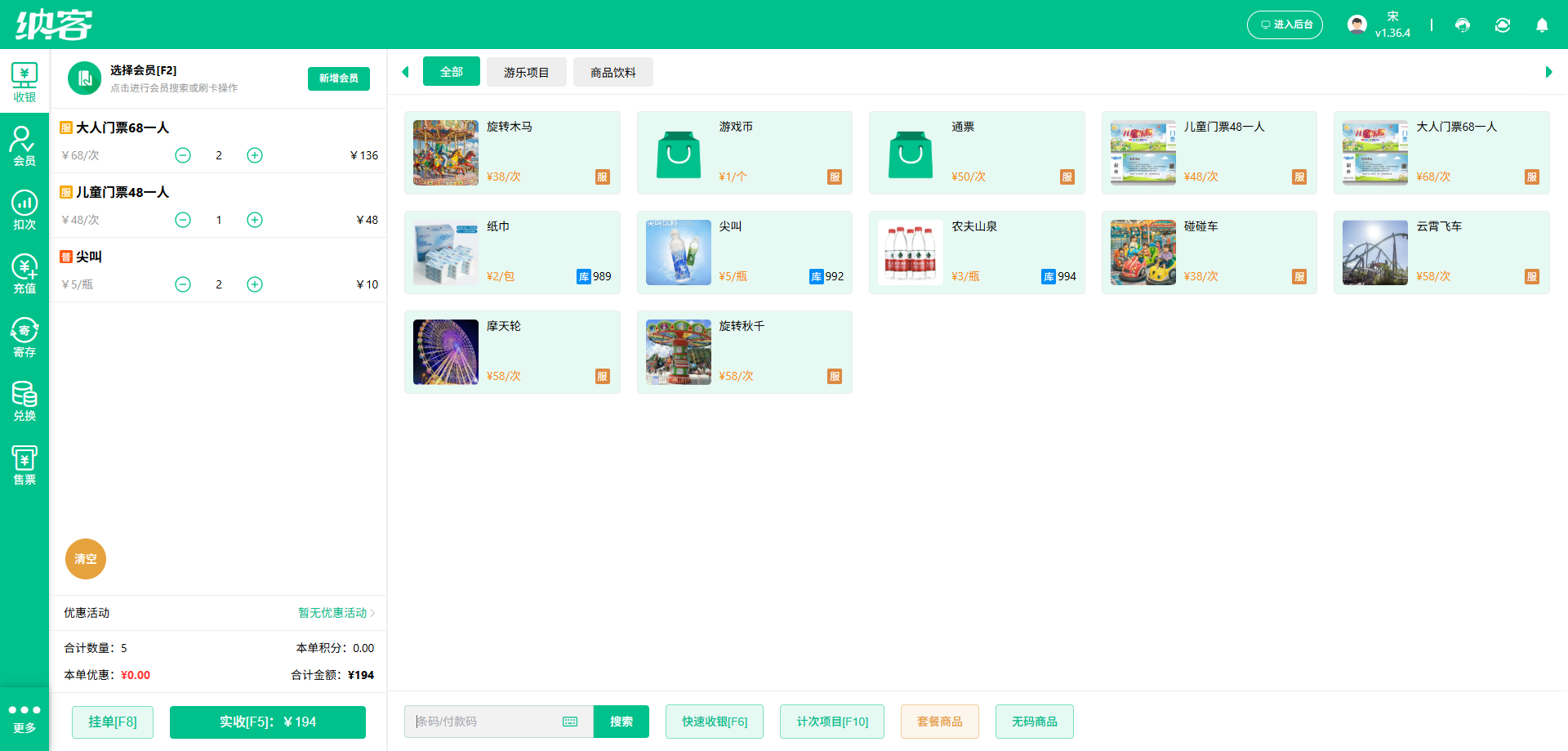Click the 实收[F5] payment button
The height and width of the screenshot is (751, 1568).
pos(268,722)
